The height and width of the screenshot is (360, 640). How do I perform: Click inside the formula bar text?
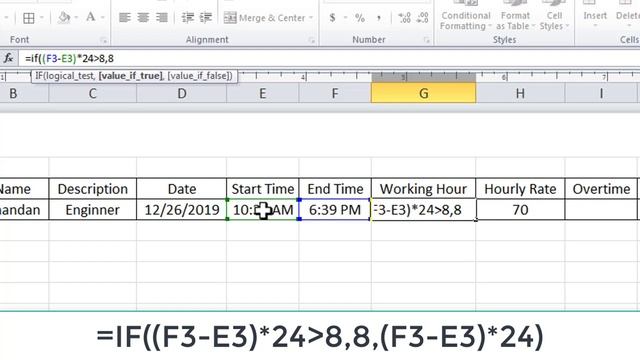[69, 59]
